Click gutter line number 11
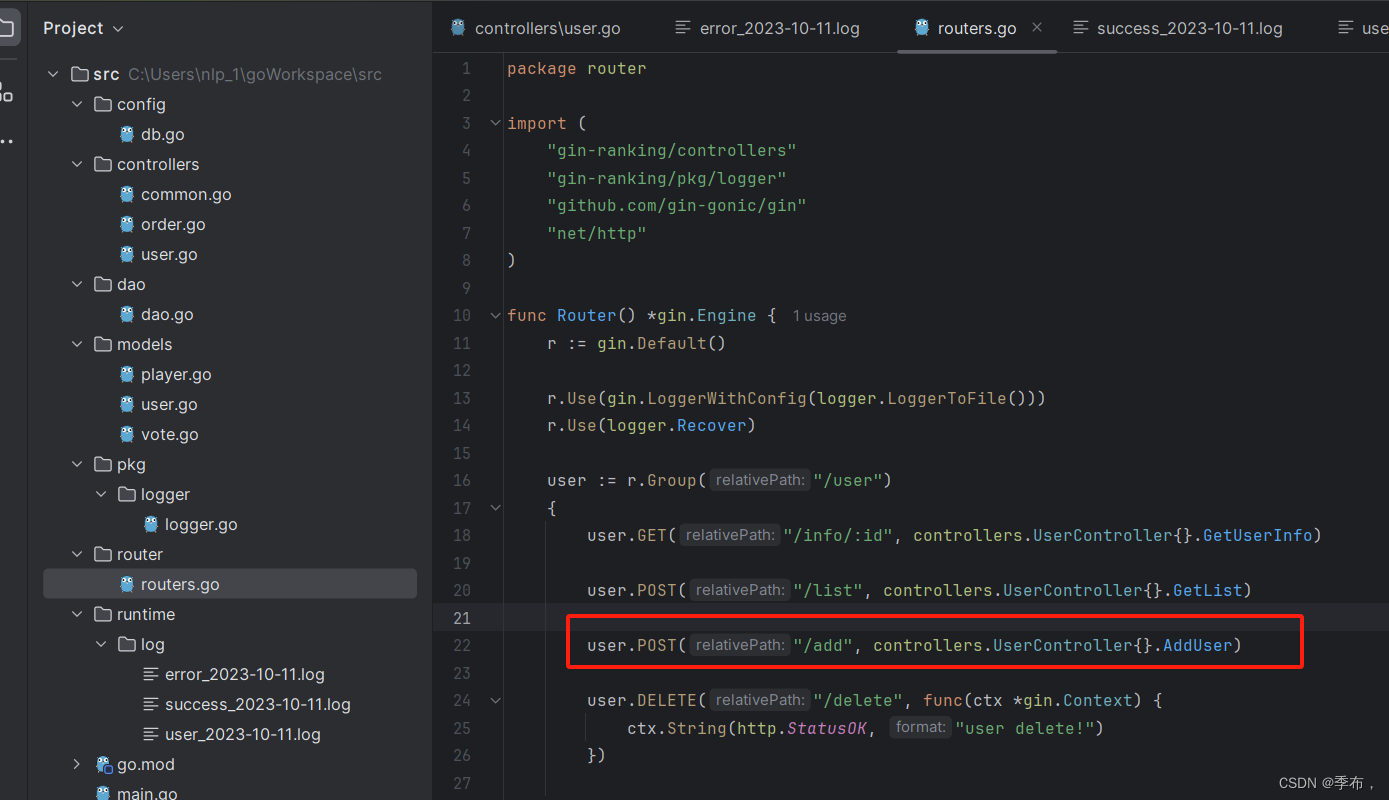 coord(461,343)
